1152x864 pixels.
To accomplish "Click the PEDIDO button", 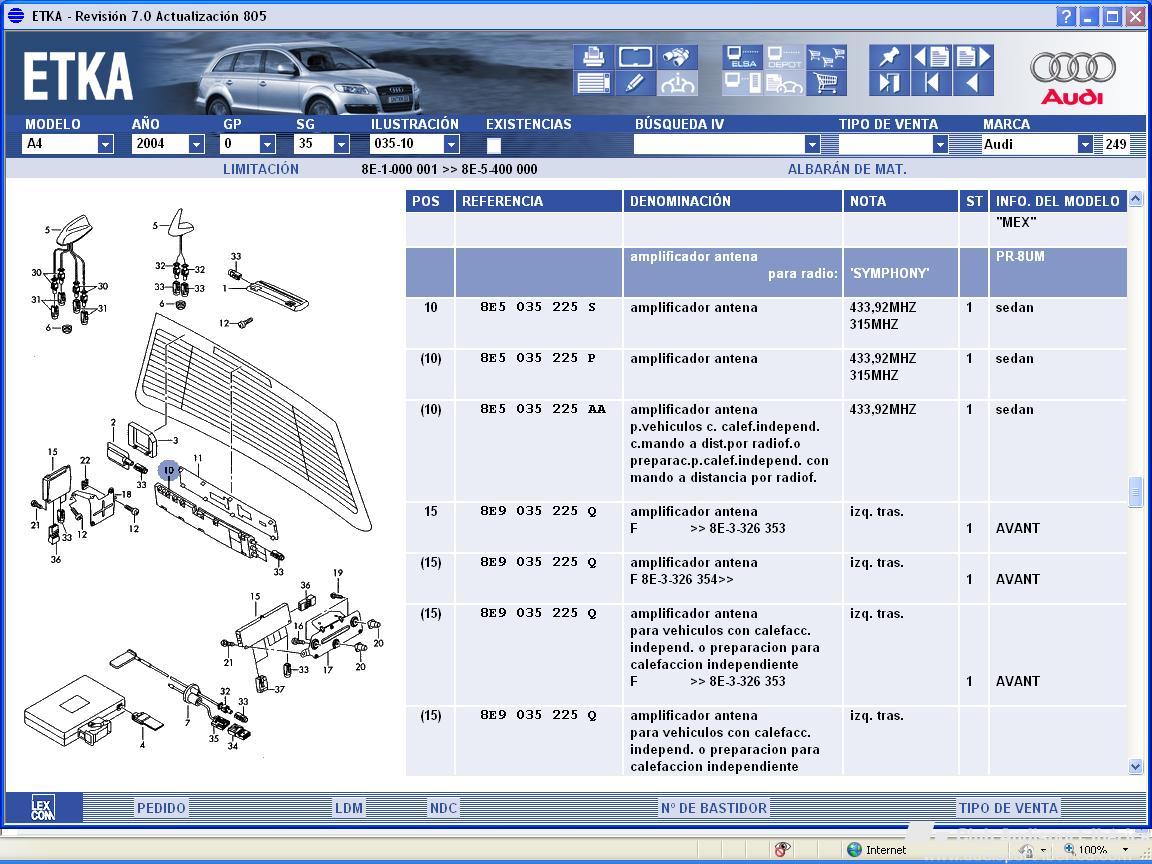I will coord(161,808).
